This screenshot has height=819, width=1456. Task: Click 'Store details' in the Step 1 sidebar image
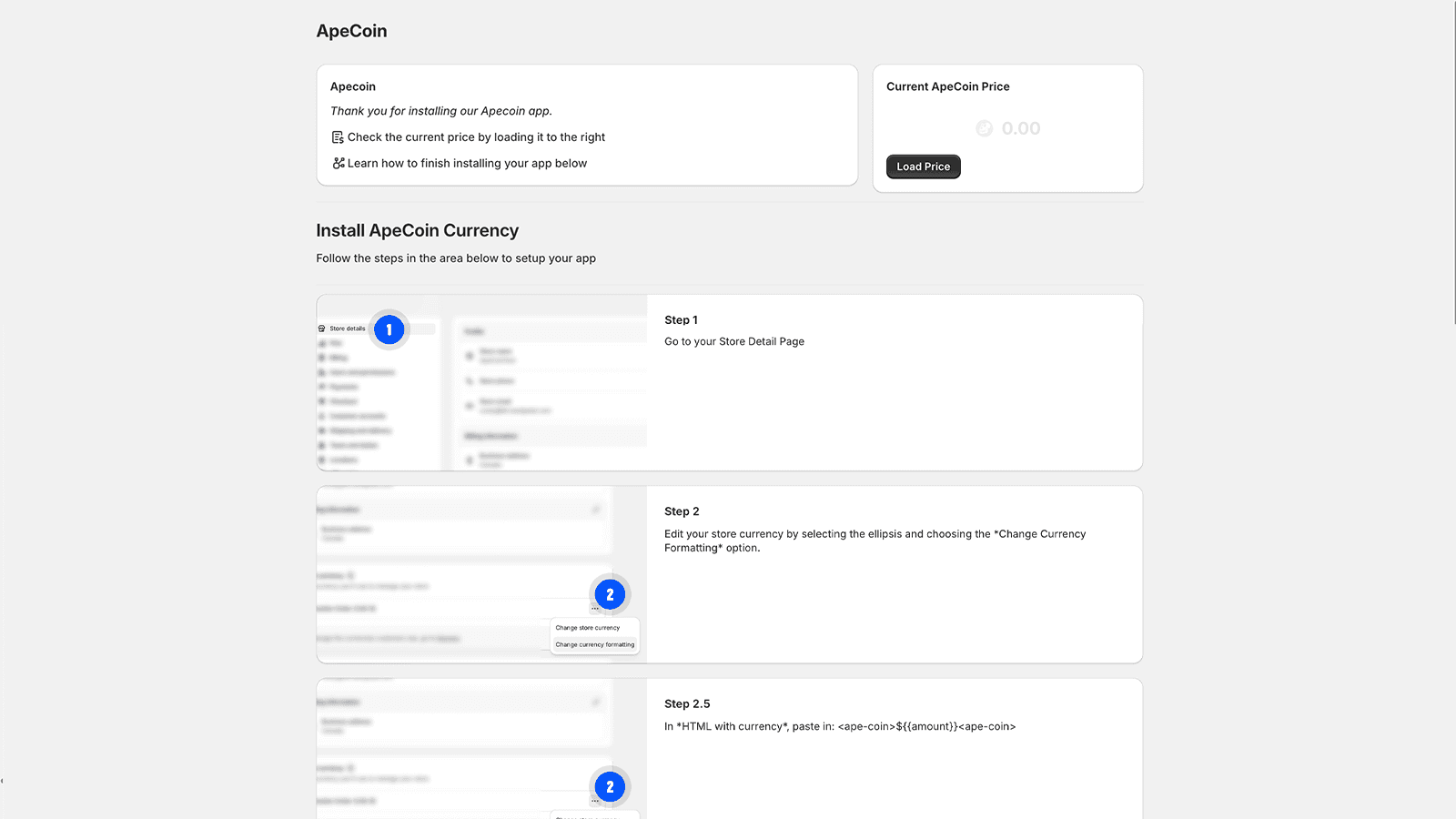click(x=348, y=329)
